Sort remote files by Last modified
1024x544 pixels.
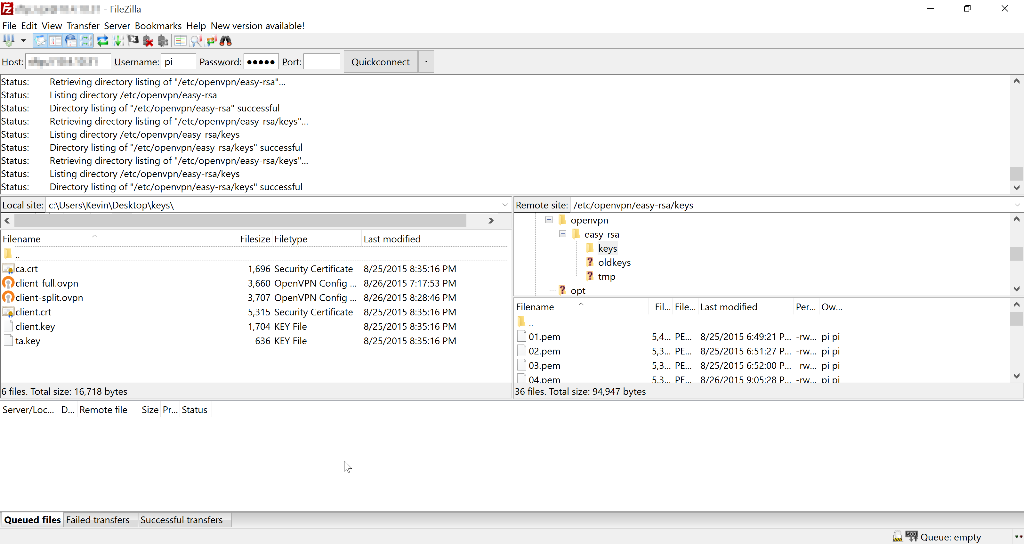pyautogui.click(x=729, y=307)
